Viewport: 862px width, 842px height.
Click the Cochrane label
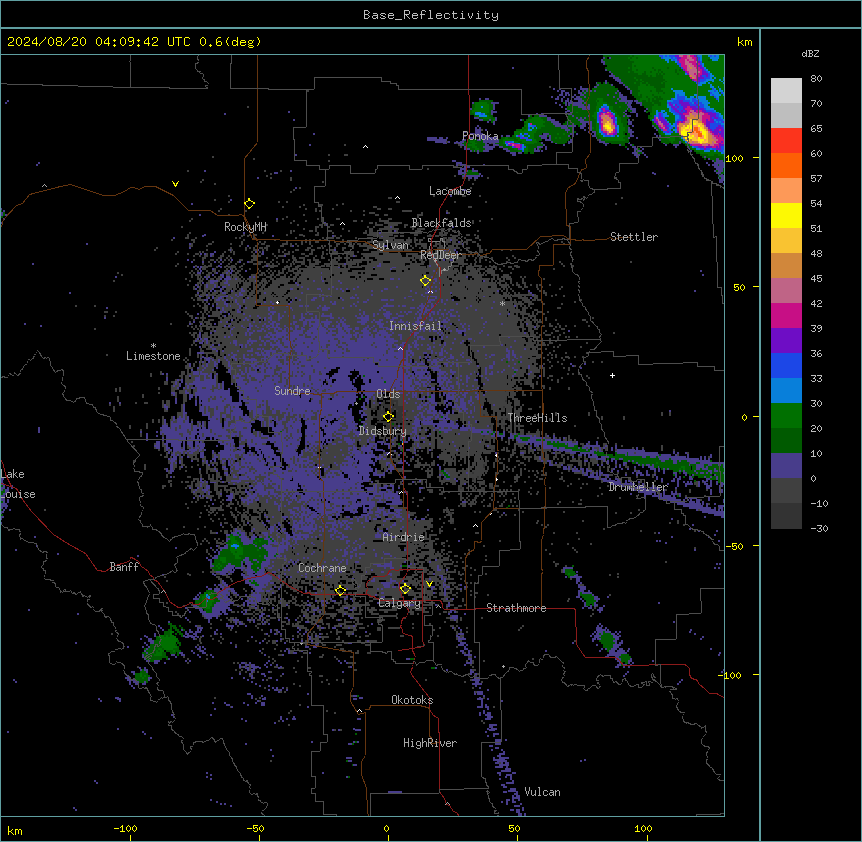[322, 568]
